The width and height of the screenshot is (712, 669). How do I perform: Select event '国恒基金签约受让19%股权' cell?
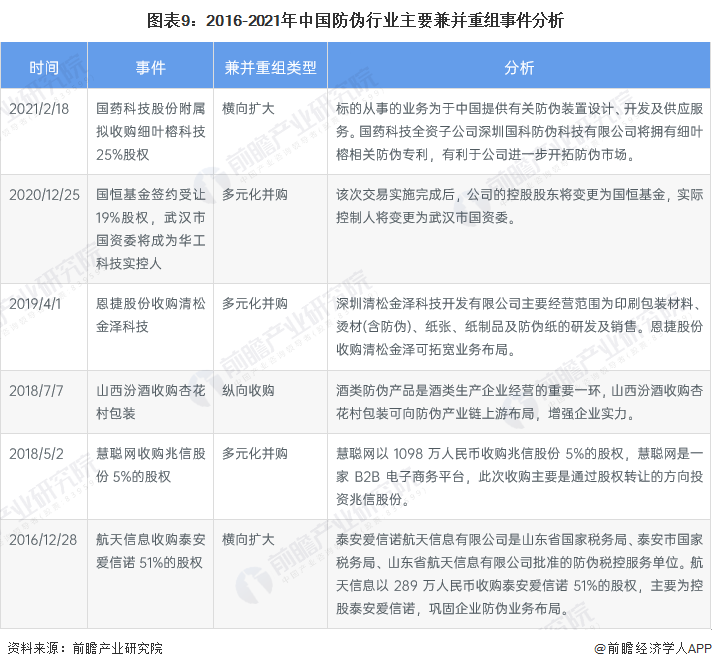pos(150,229)
